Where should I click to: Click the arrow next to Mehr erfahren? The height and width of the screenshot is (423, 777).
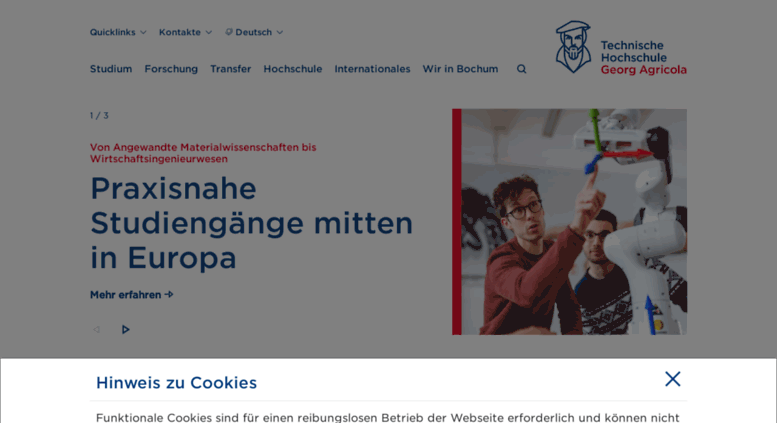(169, 295)
